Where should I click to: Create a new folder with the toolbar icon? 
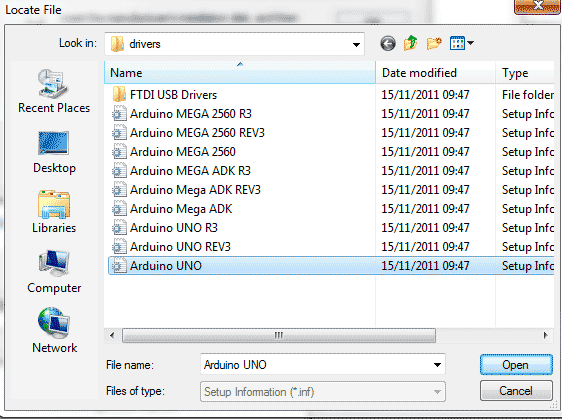434,43
